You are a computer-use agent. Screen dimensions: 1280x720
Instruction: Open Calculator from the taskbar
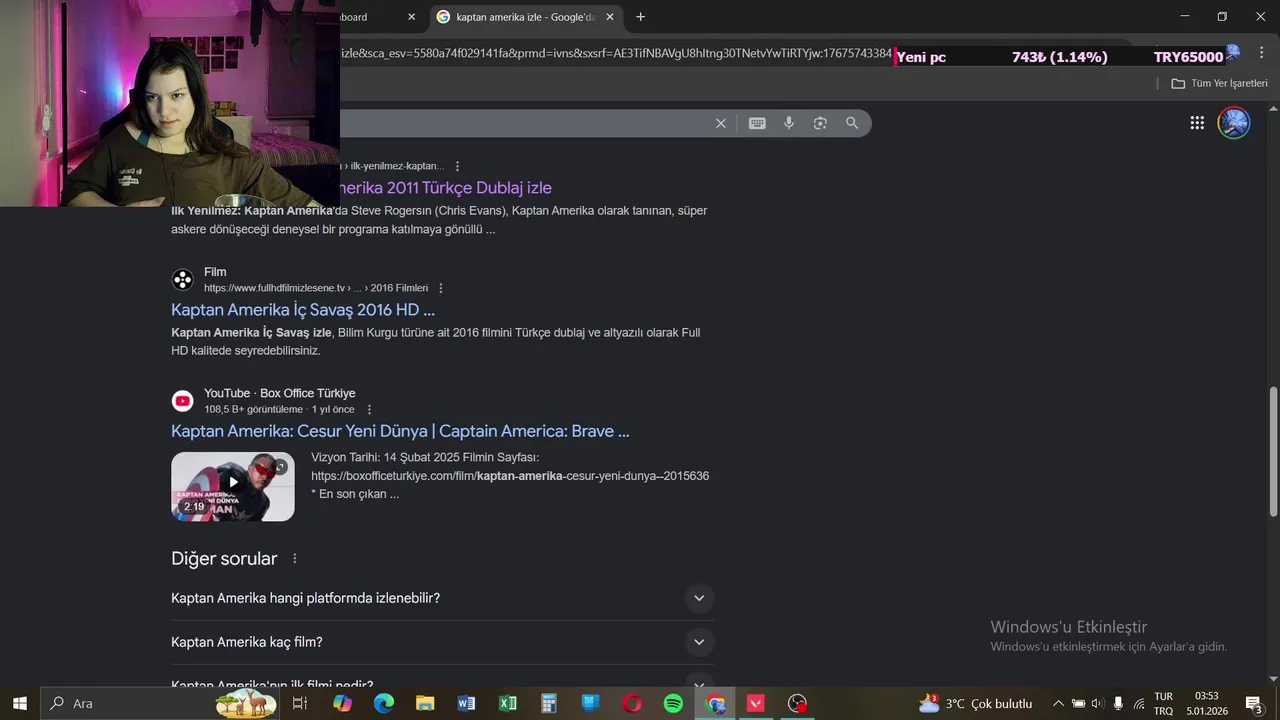pyautogui.click(x=549, y=703)
